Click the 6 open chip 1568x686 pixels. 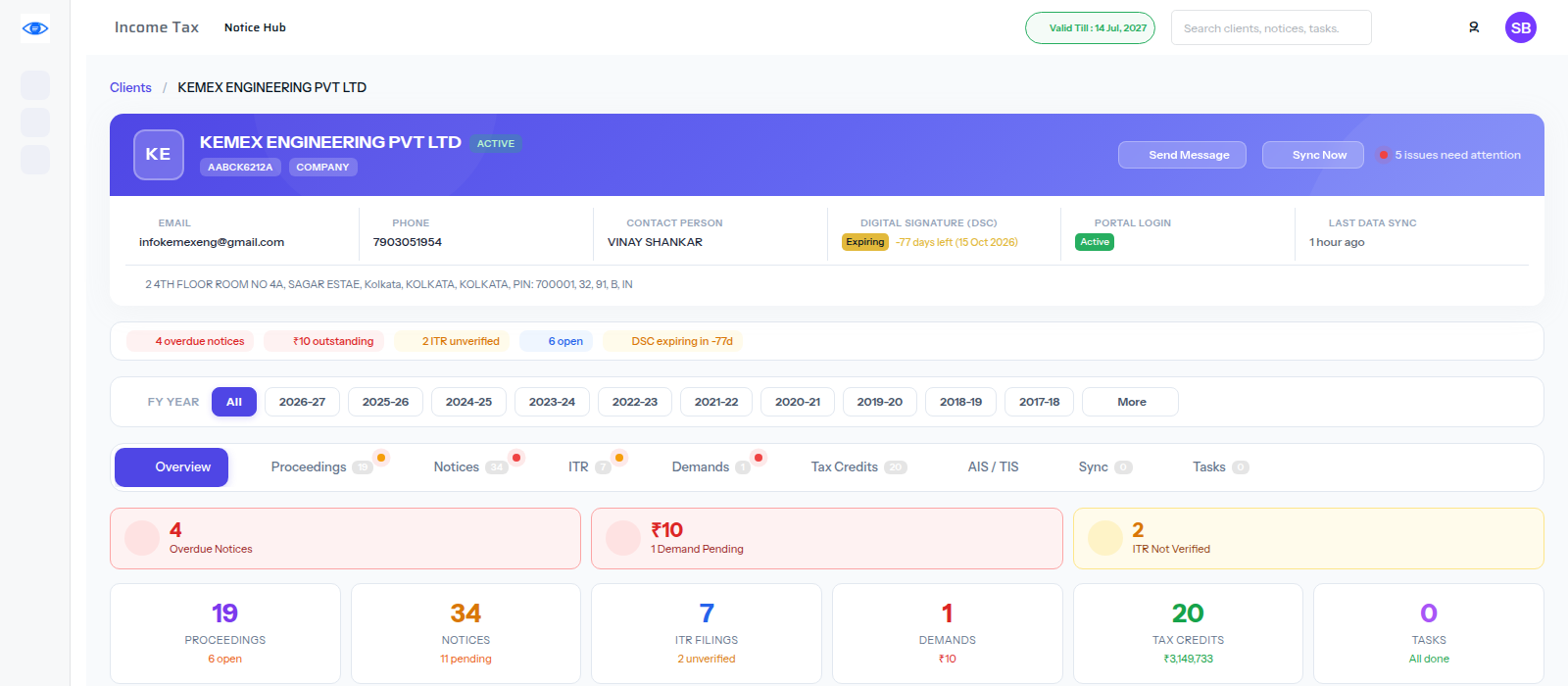[x=556, y=341]
